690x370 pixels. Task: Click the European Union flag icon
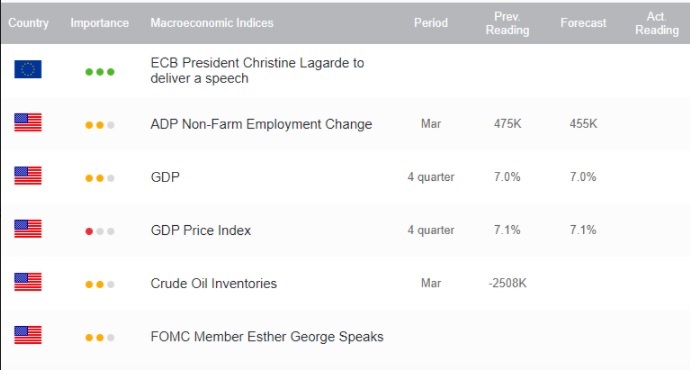coord(28,69)
